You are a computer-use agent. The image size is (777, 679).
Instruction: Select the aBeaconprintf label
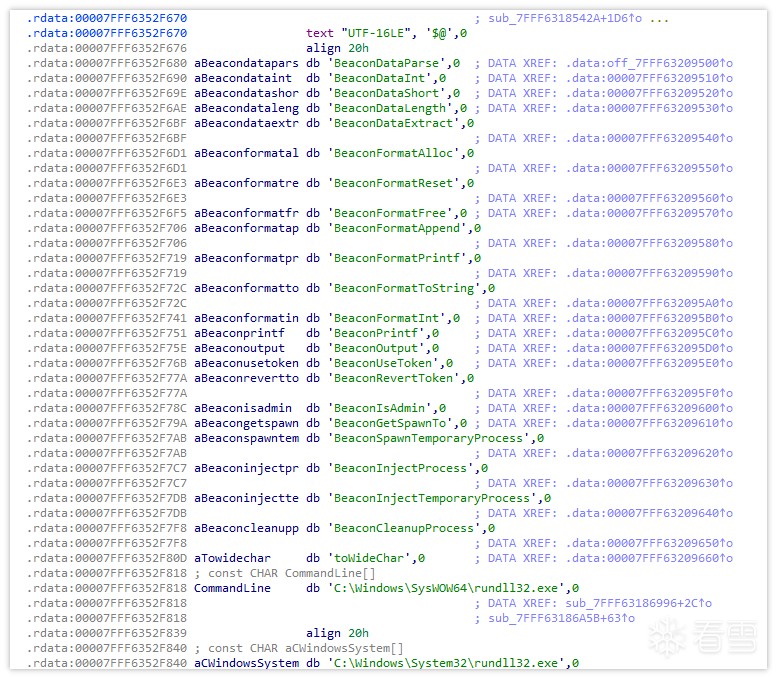[x=239, y=333]
